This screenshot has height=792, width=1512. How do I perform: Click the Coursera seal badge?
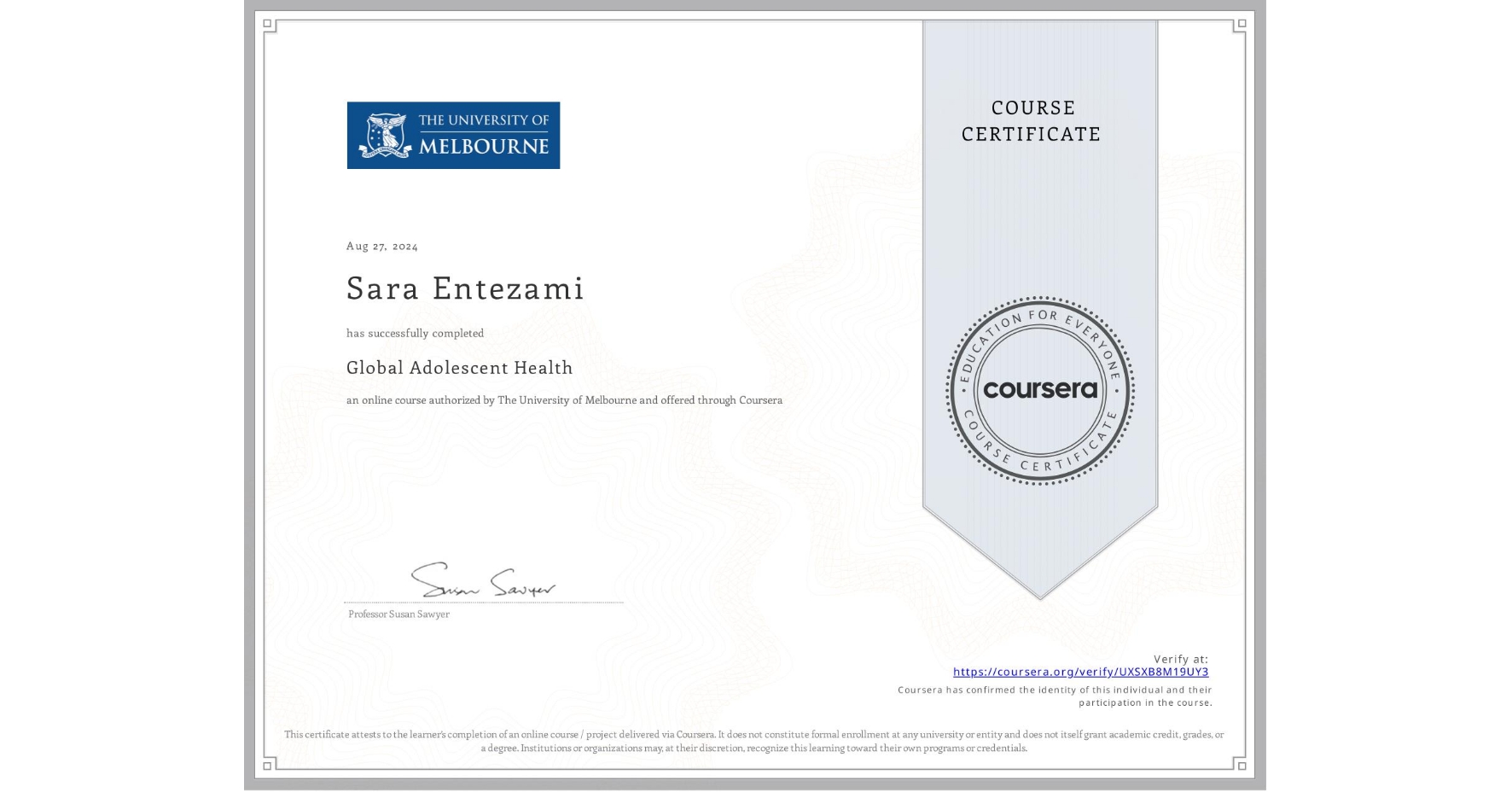pos(1039,391)
